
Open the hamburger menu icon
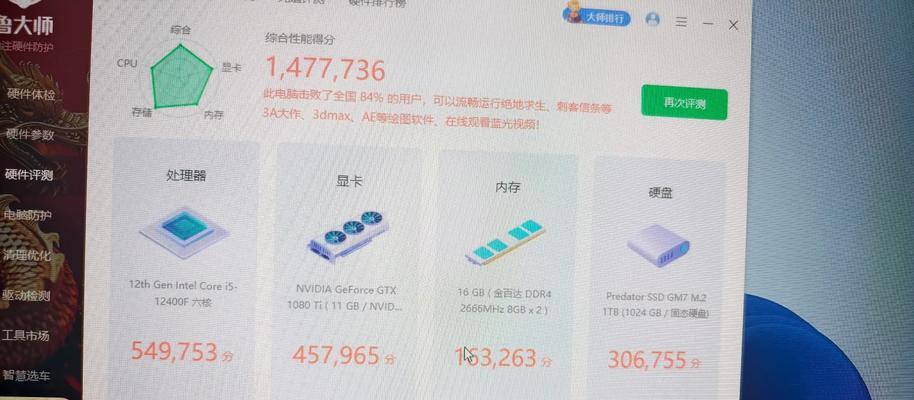[681, 22]
